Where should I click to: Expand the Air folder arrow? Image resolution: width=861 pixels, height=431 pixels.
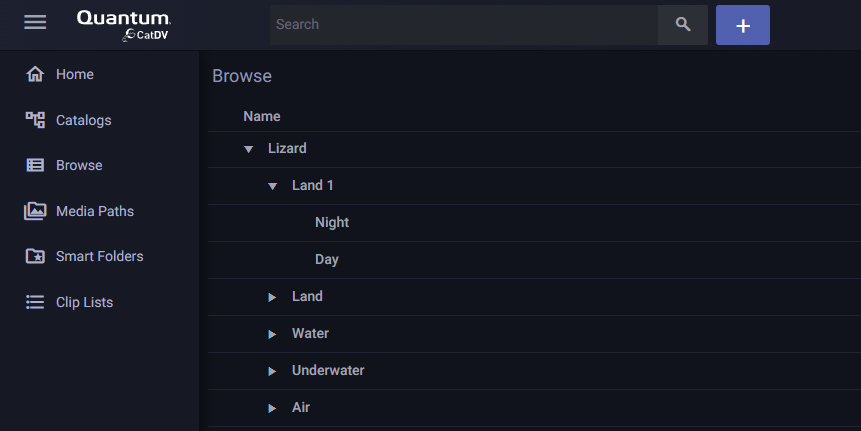pyautogui.click(x=272, y=408)
